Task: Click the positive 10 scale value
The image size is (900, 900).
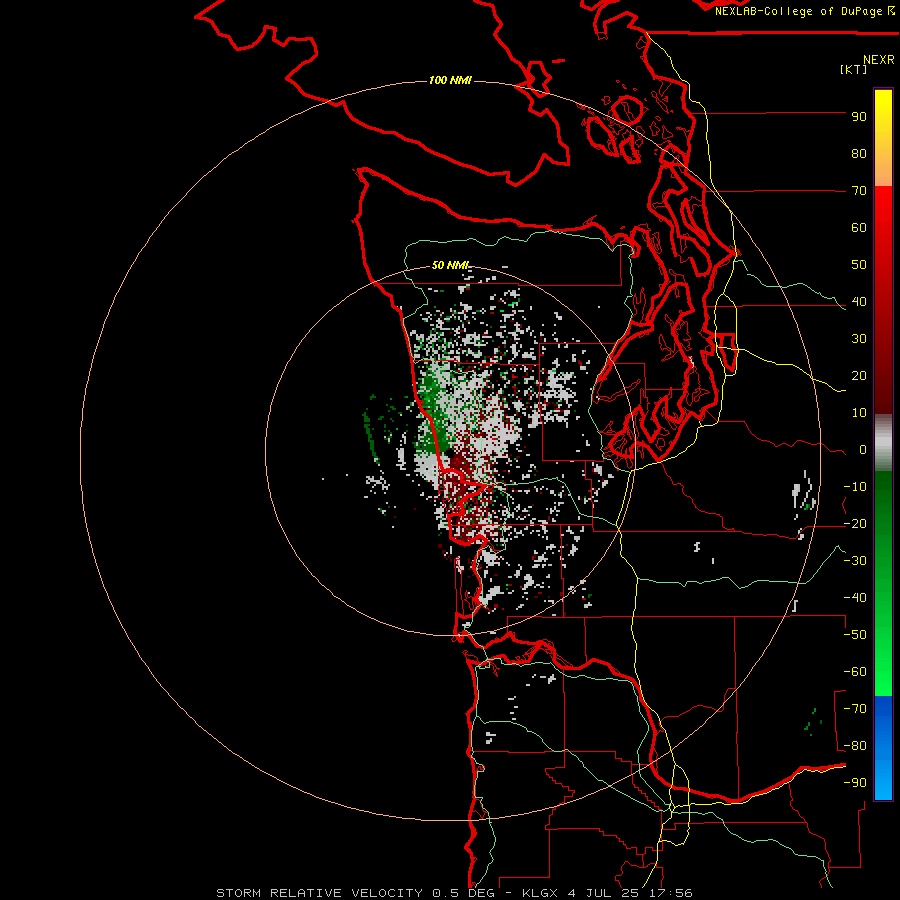Action: [859, 413]
